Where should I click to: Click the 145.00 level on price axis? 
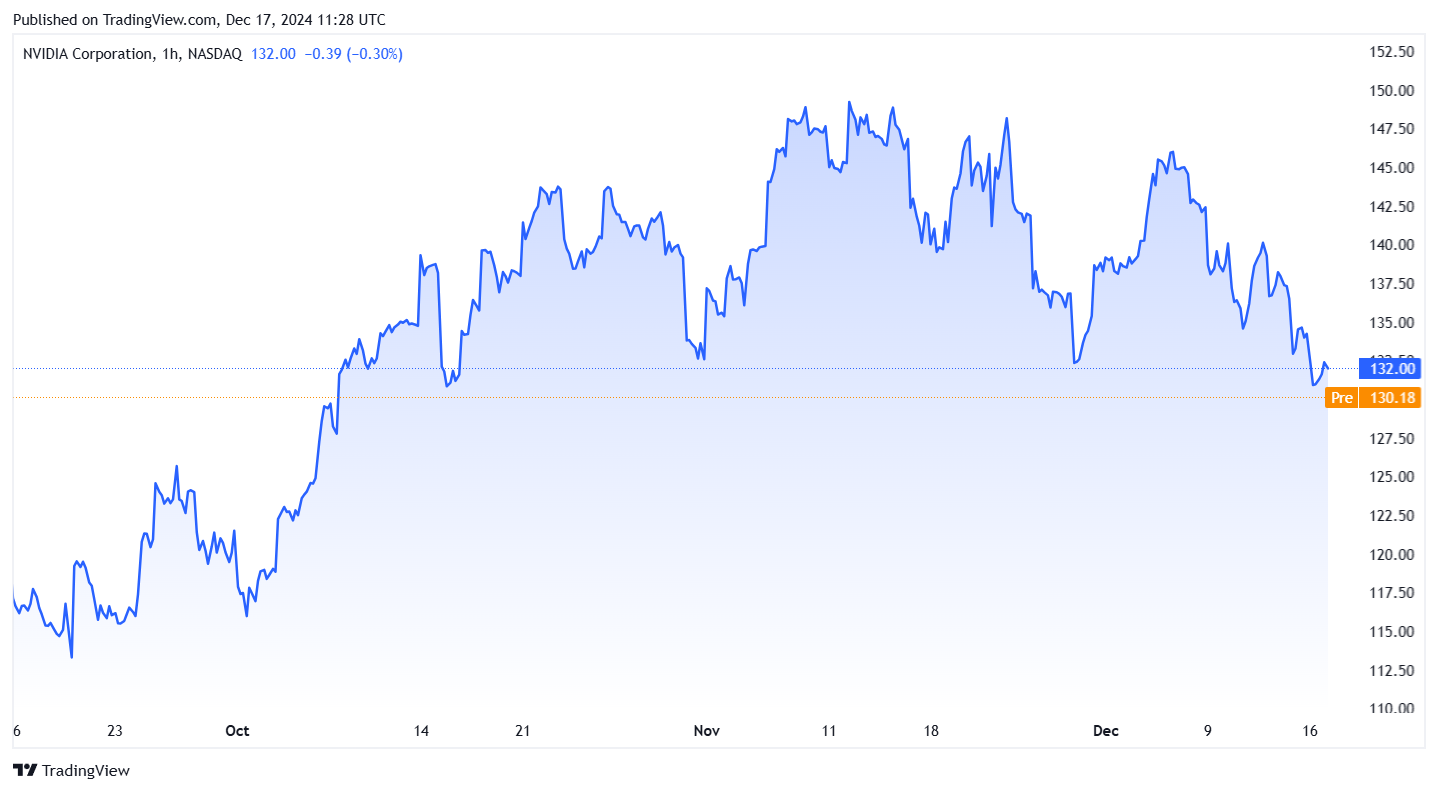[1392, 168]
